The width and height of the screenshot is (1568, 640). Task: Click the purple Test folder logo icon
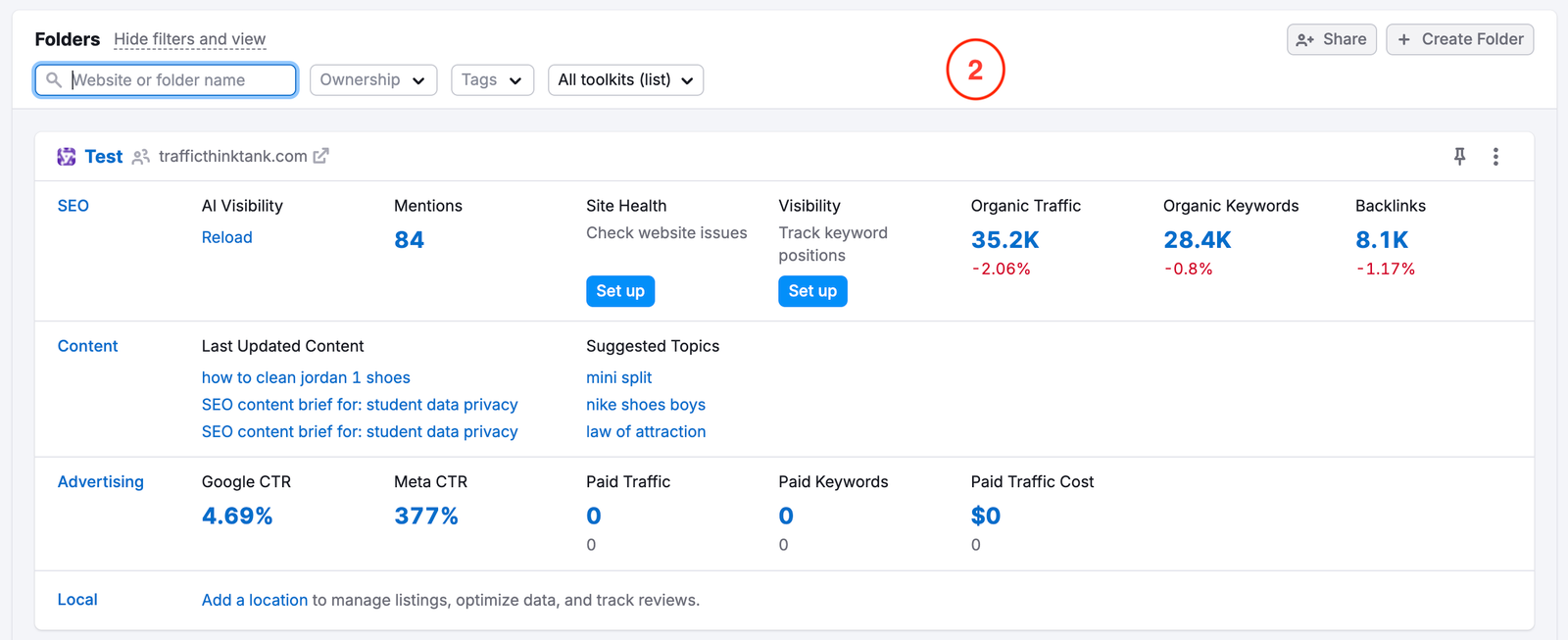coord(67,157)
